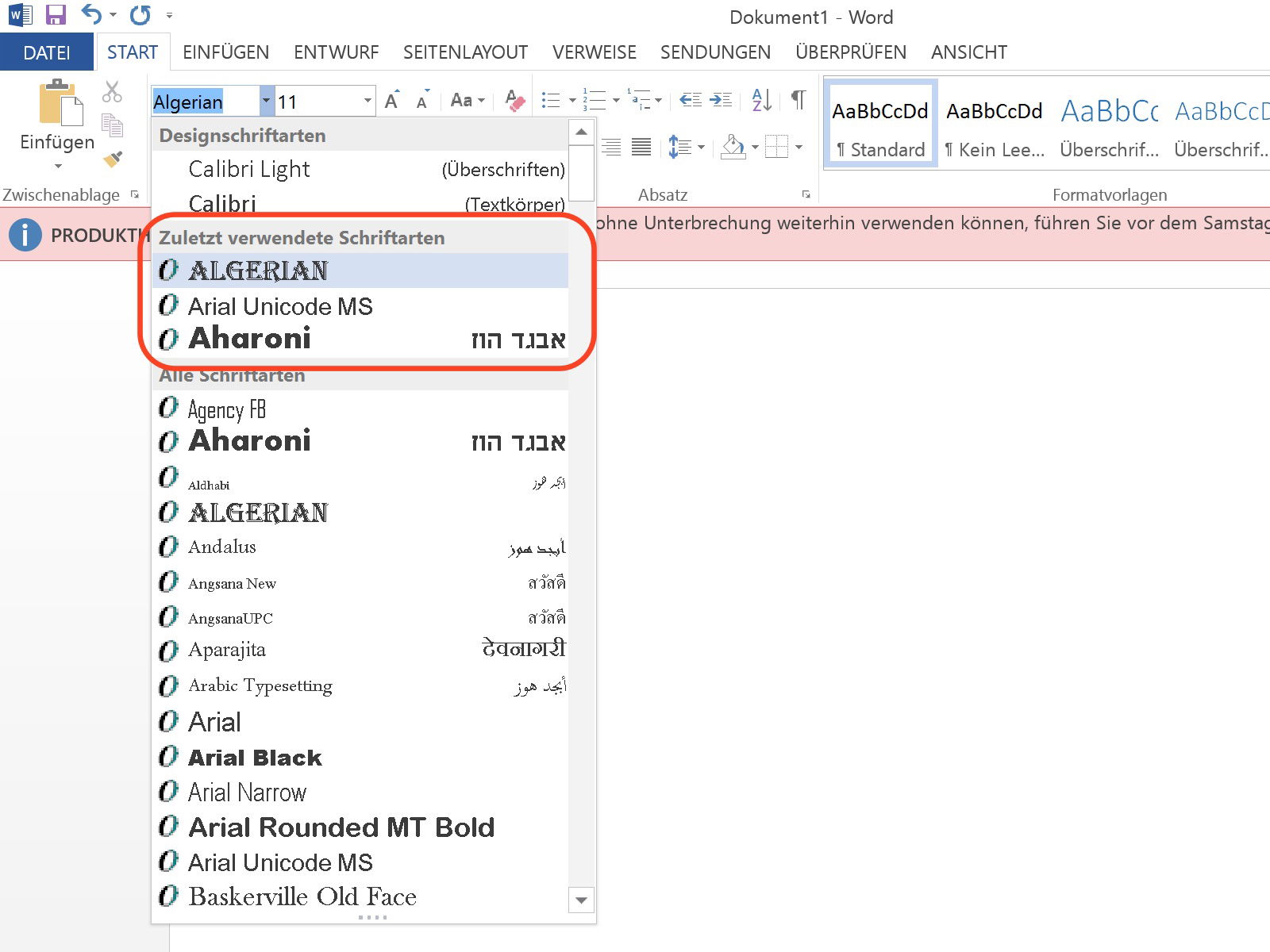Switch to the SEITENLAYOUT tab
This screenshot has width=1270, height=952.
(465, 52)
